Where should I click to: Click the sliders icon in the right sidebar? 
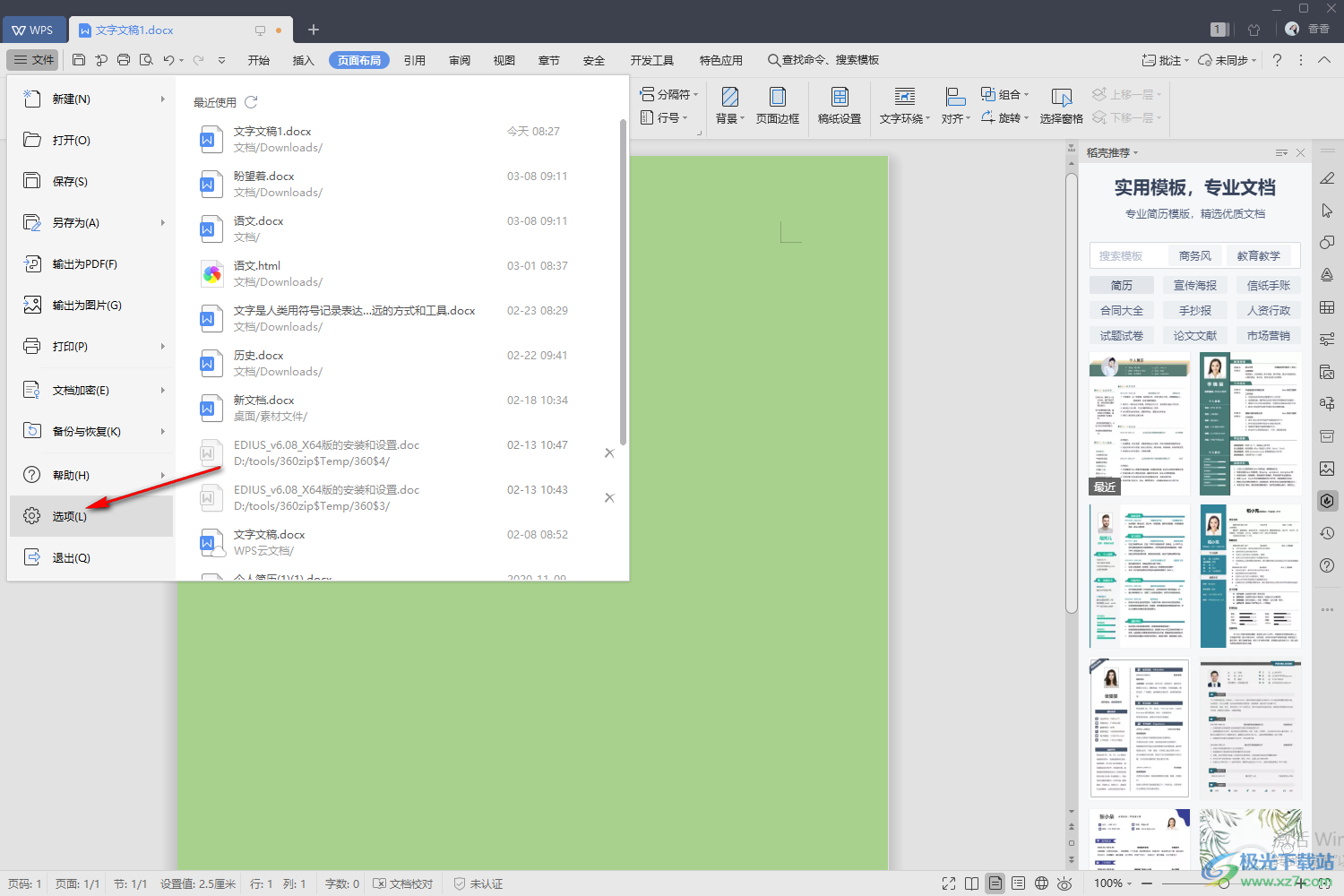[x=1327, y=340]
